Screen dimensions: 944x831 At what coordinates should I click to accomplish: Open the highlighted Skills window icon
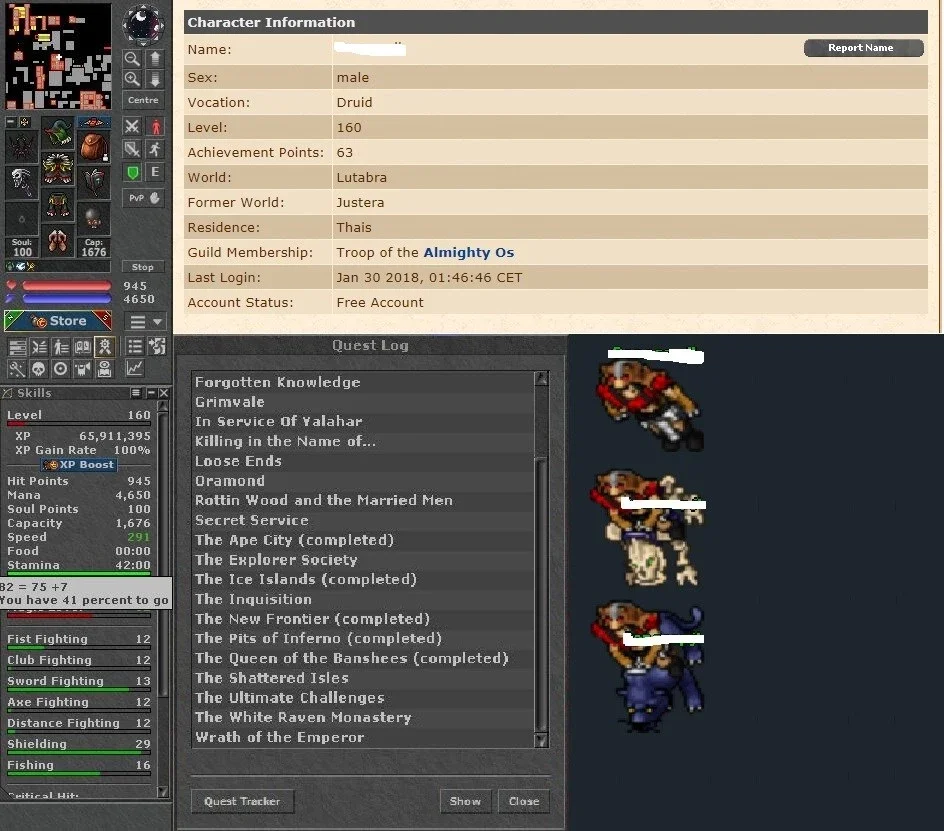[105, 346]
